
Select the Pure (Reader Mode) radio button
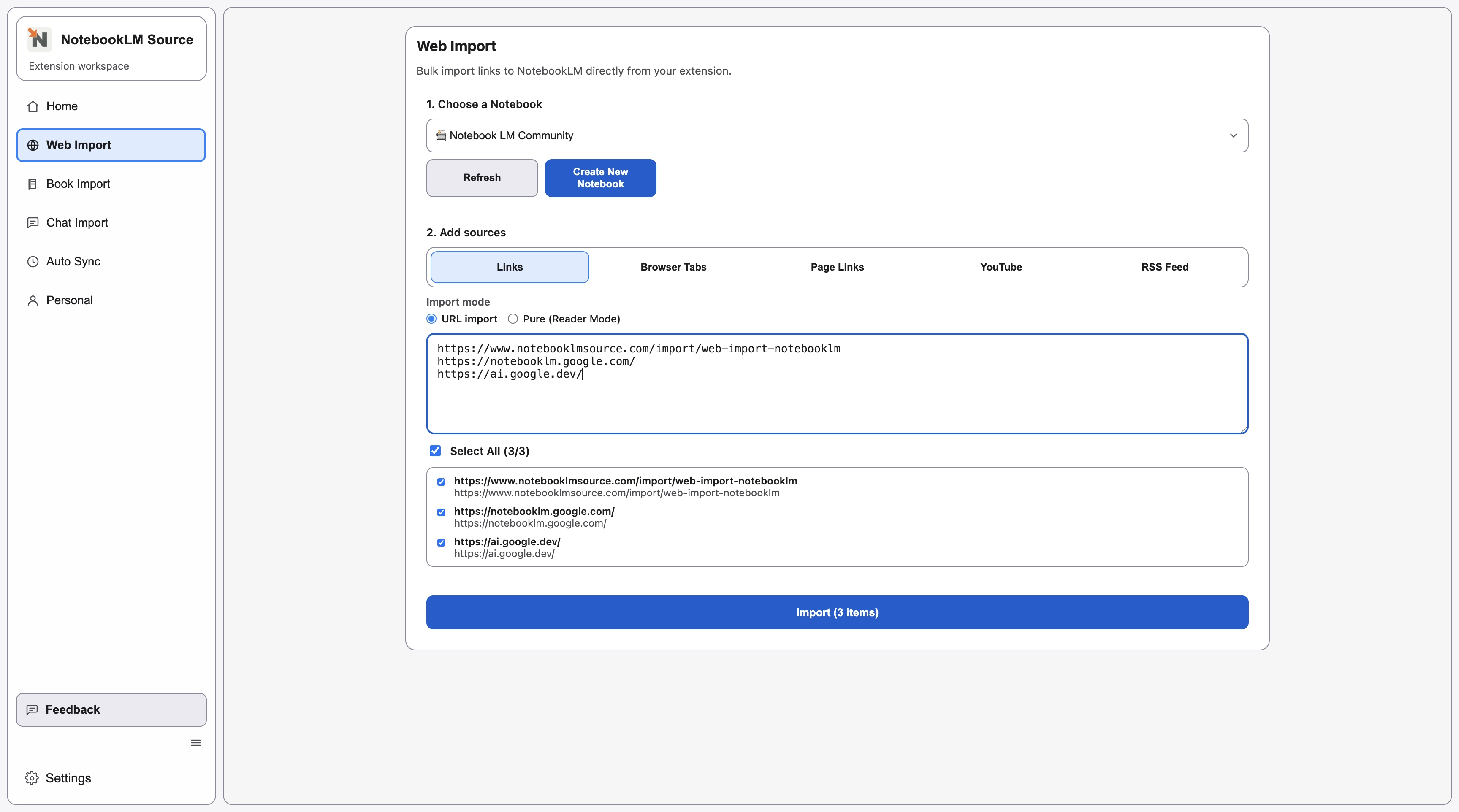pos(513,319)
